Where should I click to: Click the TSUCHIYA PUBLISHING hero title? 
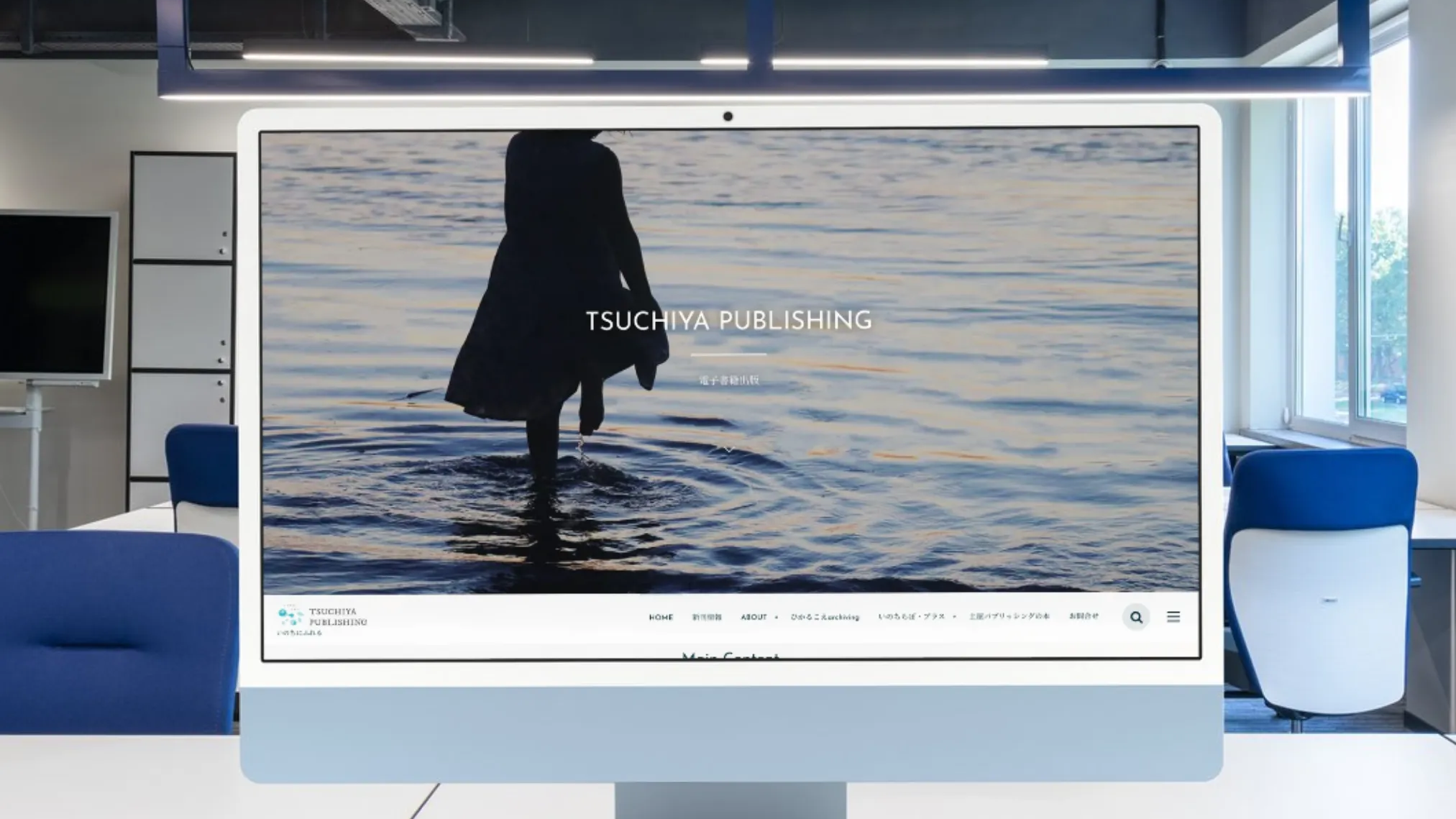728,321
